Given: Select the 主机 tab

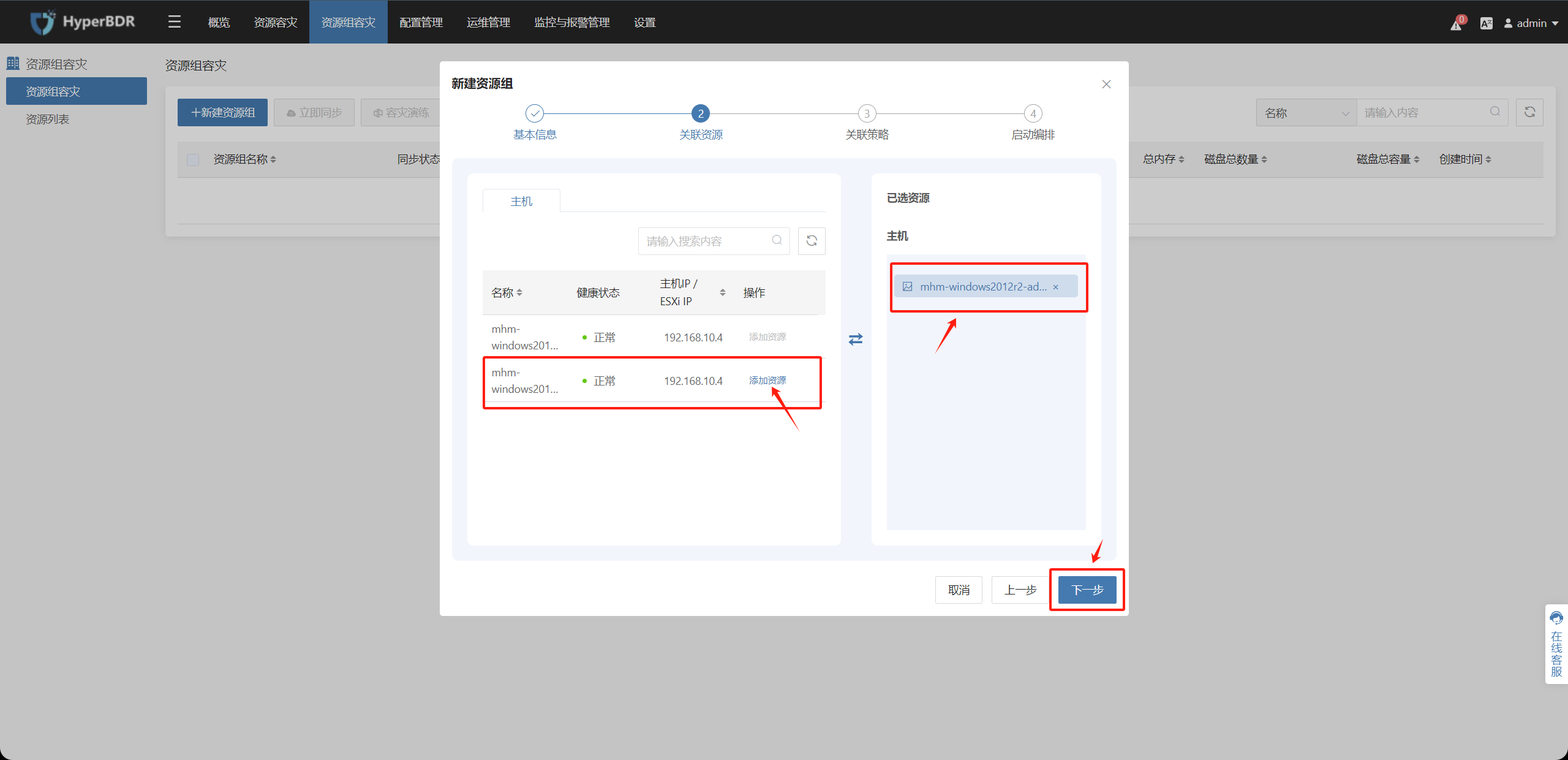Looking at the screenshot, I should pos(521,201).
